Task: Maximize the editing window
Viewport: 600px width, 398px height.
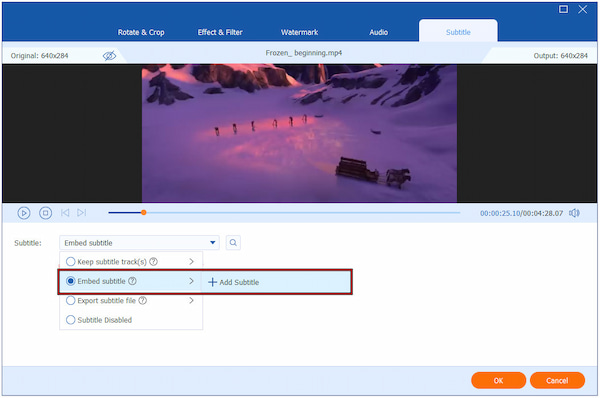Action: [x=563, y=9]
